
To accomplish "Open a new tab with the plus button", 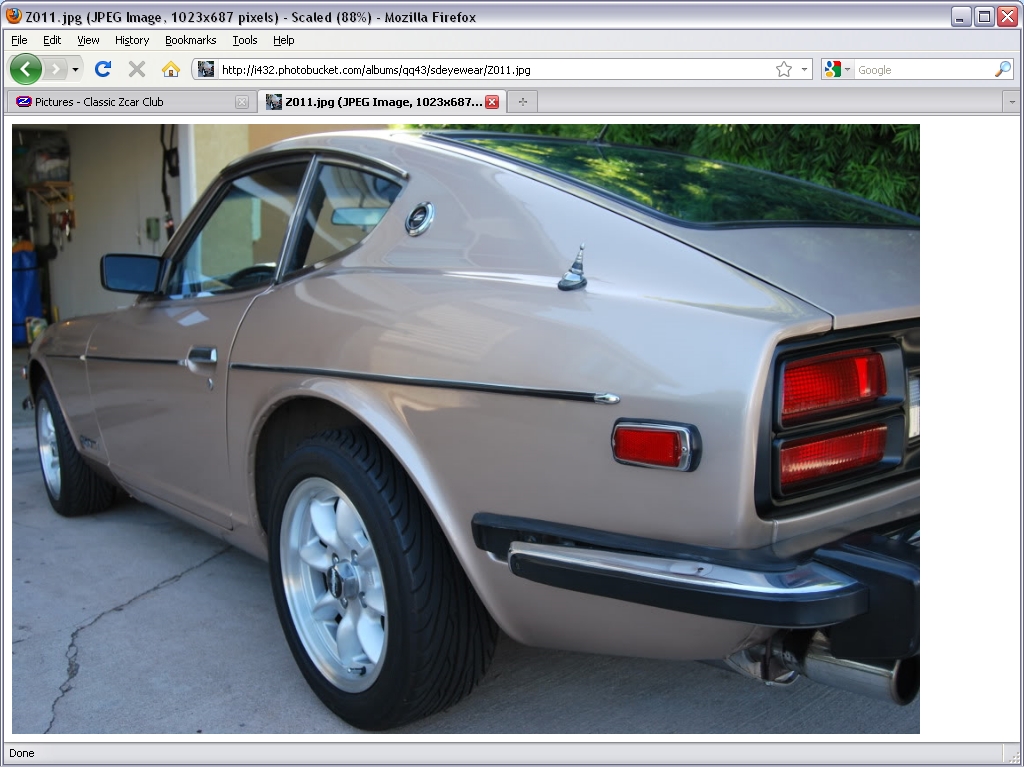I will pyautogui.click(x=522, y=102).
